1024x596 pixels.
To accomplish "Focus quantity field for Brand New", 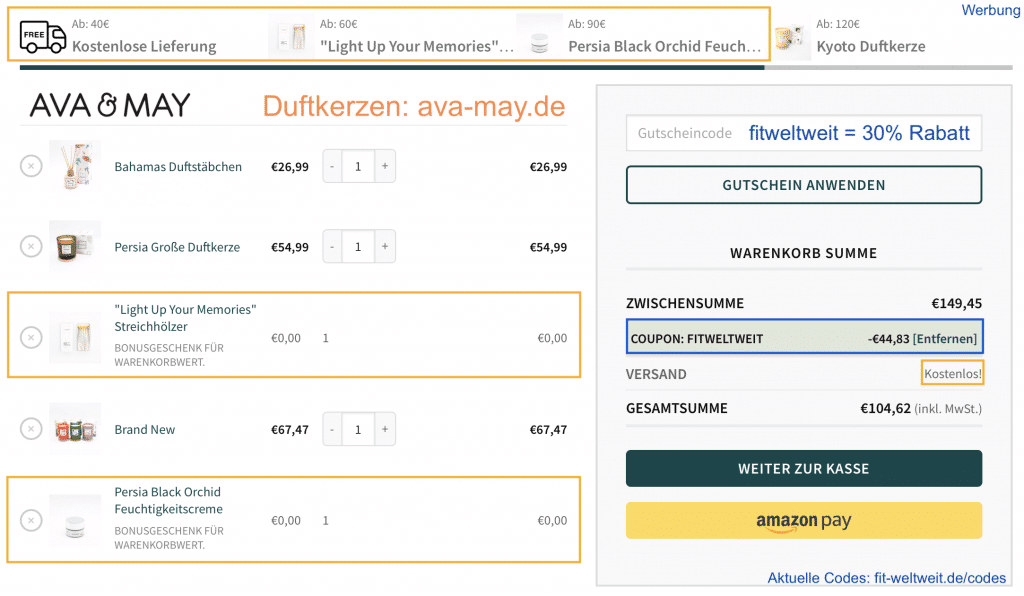I will [x=358, y=429].
